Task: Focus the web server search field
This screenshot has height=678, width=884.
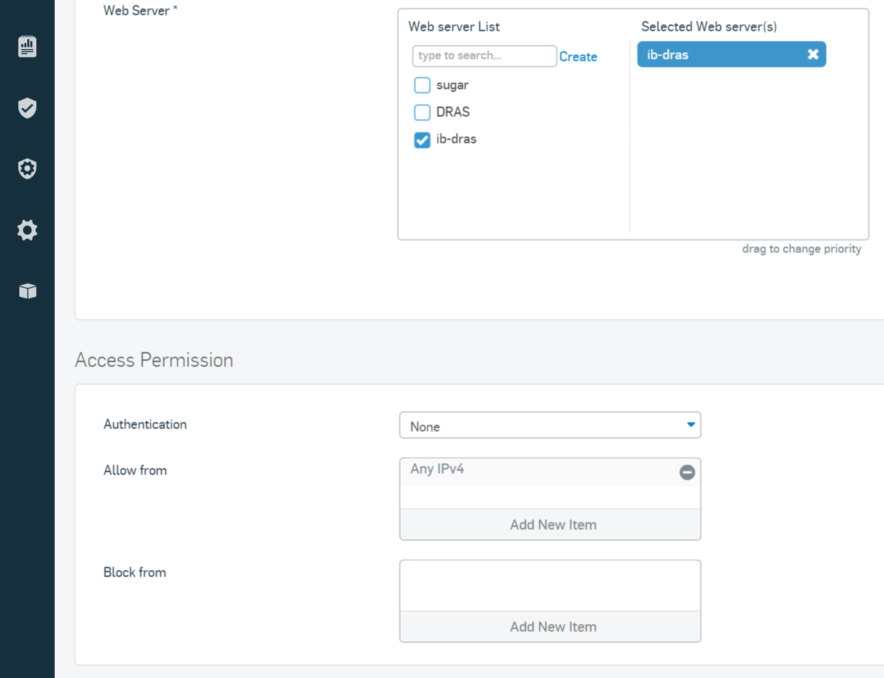Action: [x=484, y=56]
